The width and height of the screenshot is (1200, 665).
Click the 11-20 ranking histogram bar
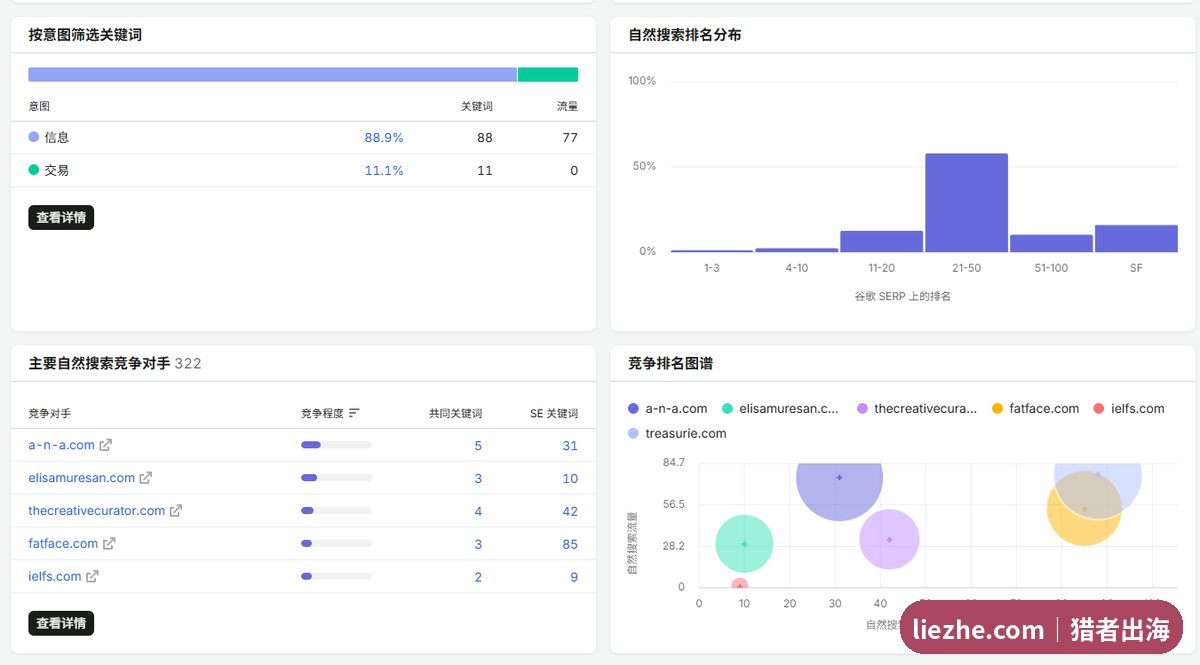(881, 241)
